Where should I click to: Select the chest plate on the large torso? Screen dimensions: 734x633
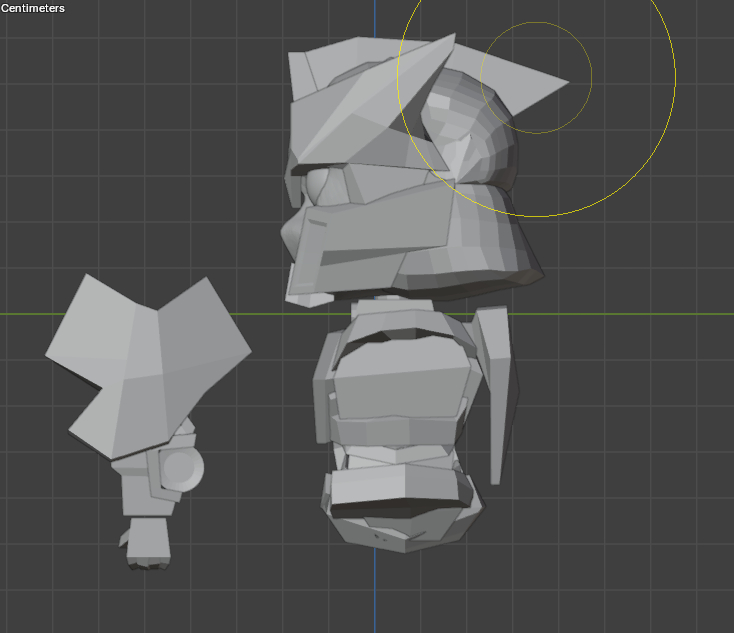pos(400,374)
